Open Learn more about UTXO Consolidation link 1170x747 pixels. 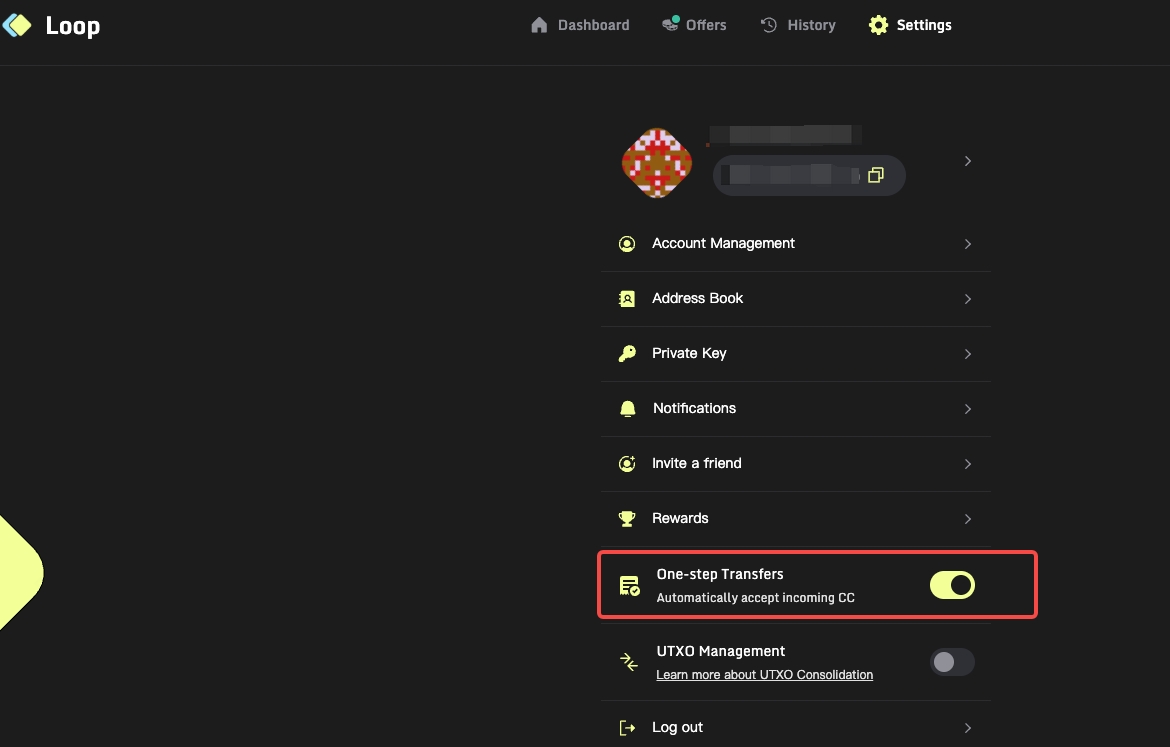pyautogui.click(x=764, y=675)
